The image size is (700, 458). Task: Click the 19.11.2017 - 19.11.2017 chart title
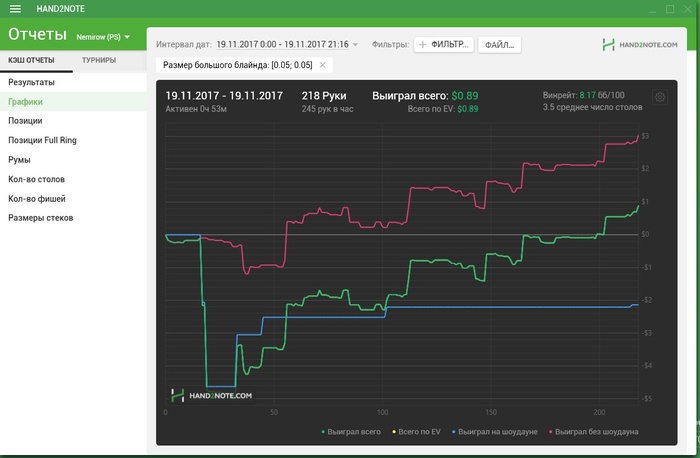(x=224, y=96)
